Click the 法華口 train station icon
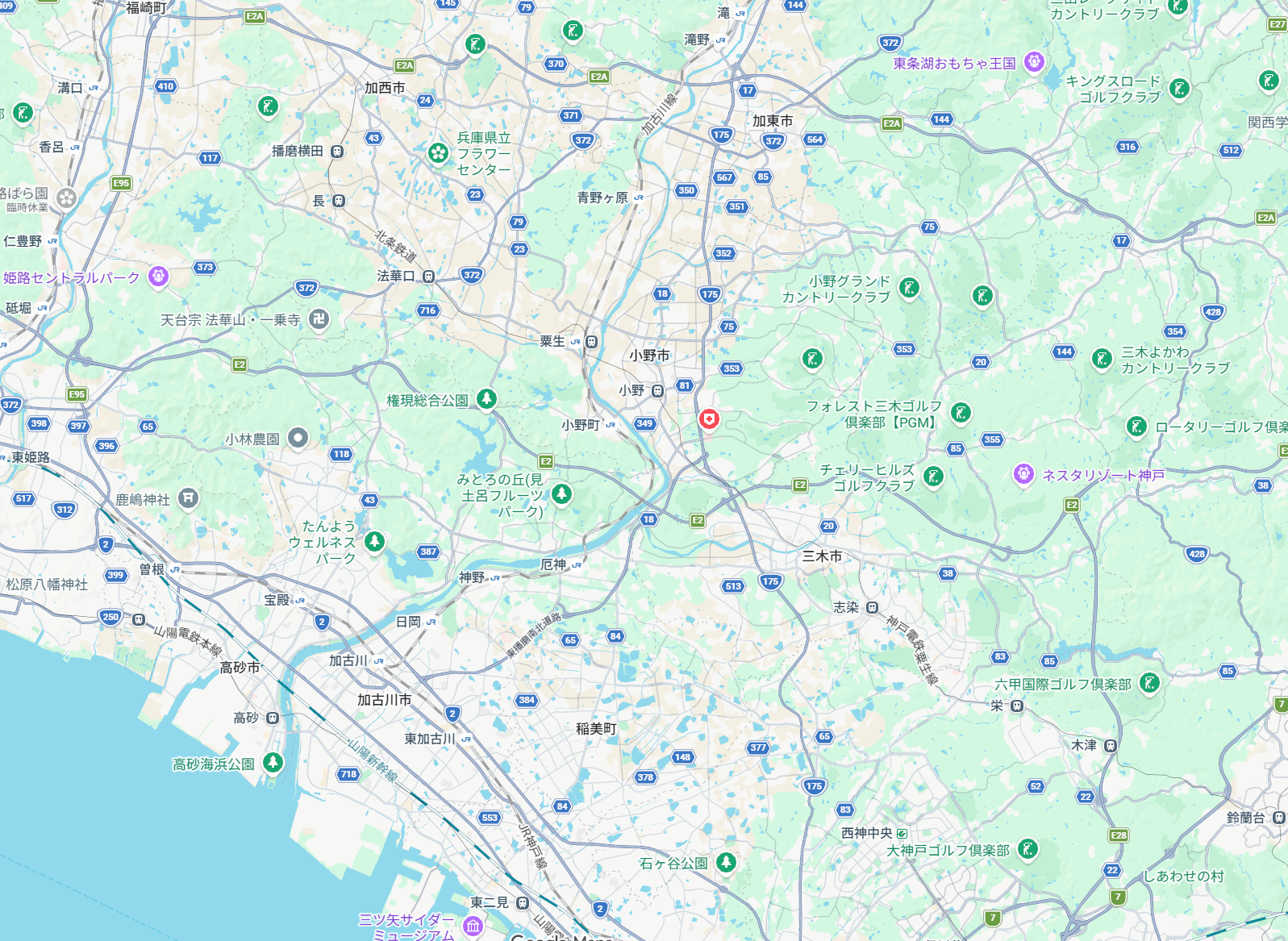The width and height of the screenshot is (1288, 941). coord(429,277)
